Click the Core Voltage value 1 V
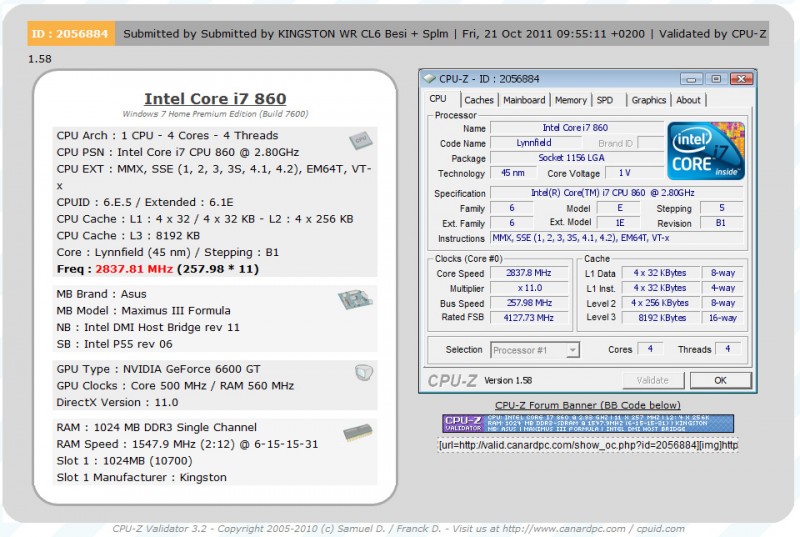The image size is (800, 537). coord(633,173)
